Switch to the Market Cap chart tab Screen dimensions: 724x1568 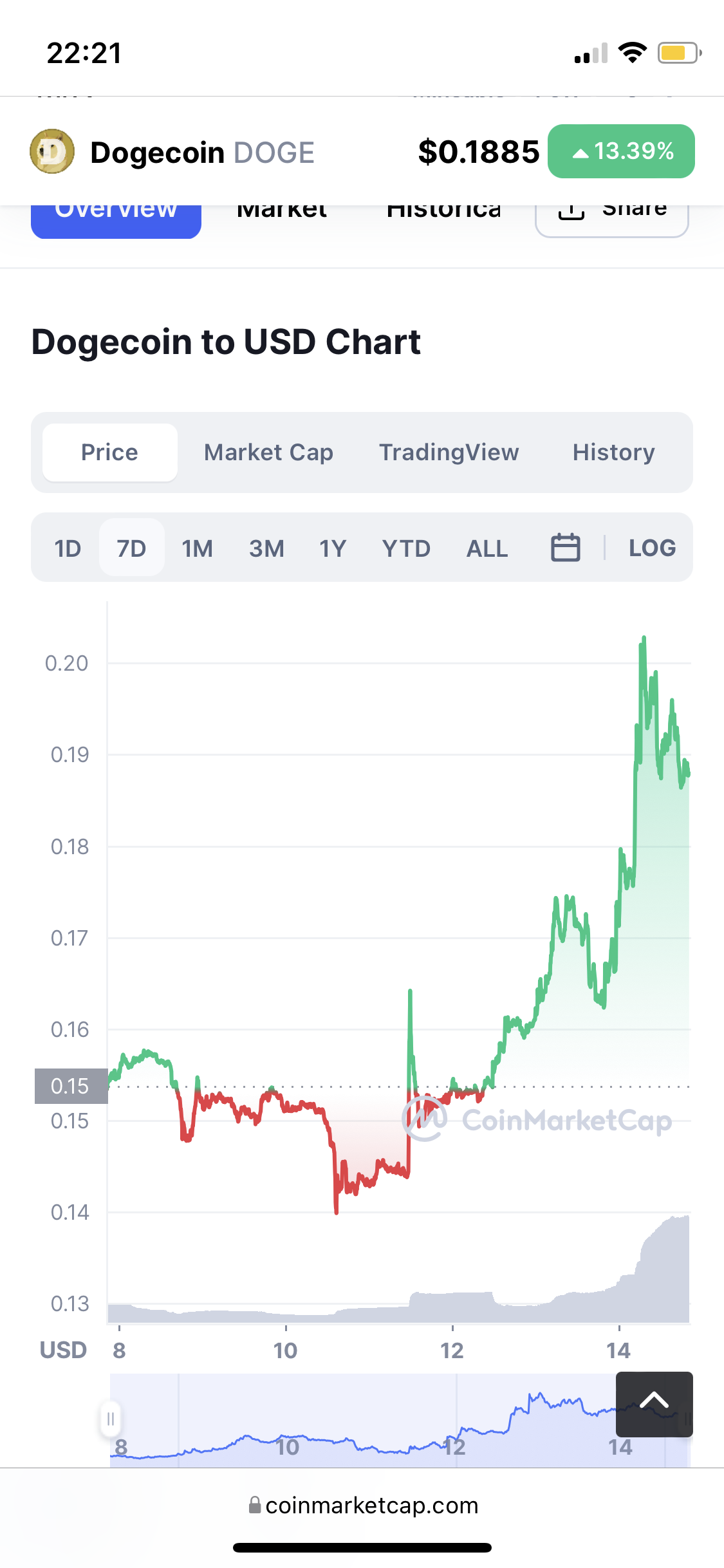[x=268, y=453]
